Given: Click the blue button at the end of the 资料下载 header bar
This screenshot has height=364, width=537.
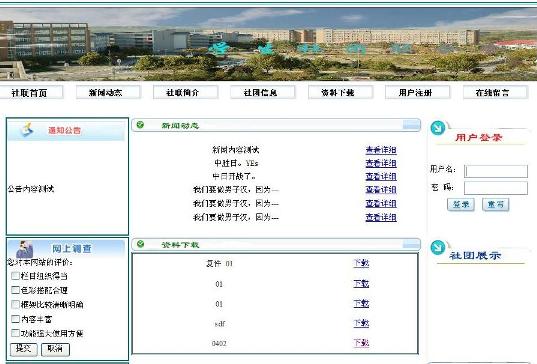Looking at the screenshot, I should (411, 244).
